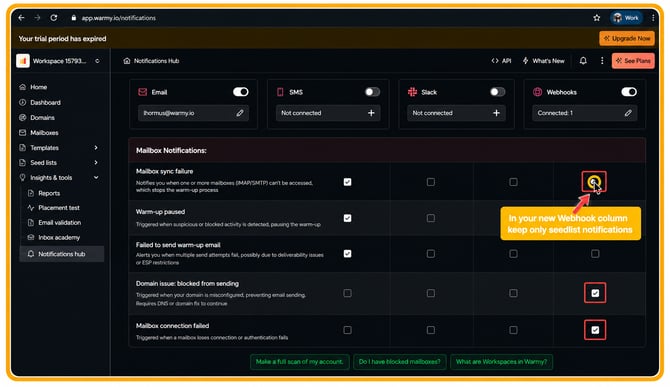The width and height of the screenshot is (670, 387).
Task: Edit the email address with the pencil icon
Action: point(240,113)
